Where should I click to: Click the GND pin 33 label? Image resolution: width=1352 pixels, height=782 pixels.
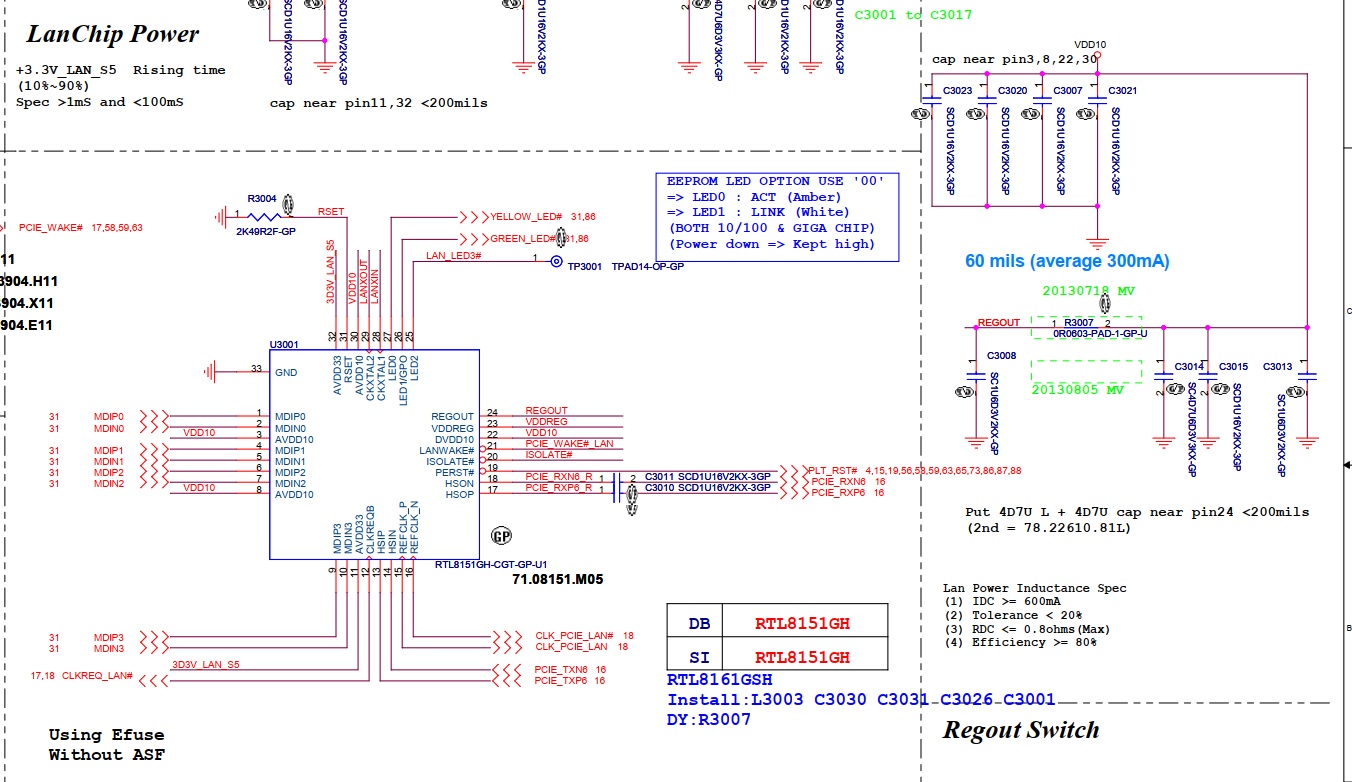click(x=285, y=372)
